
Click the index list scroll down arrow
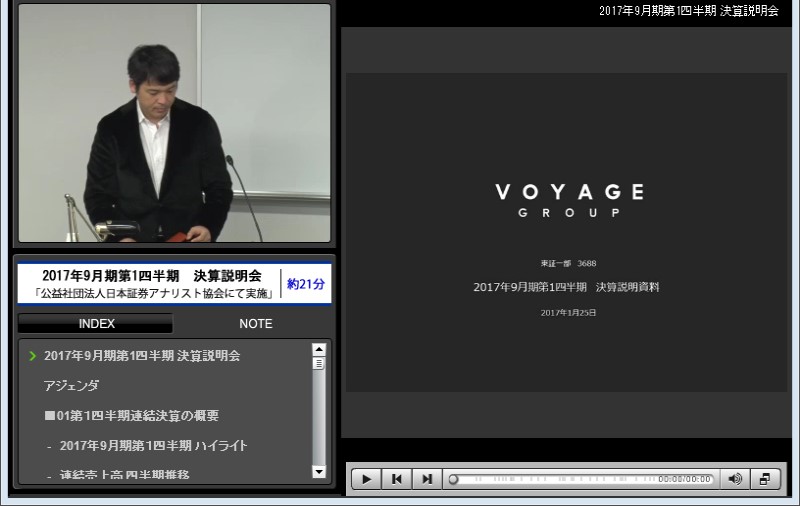tap(319, 471)
